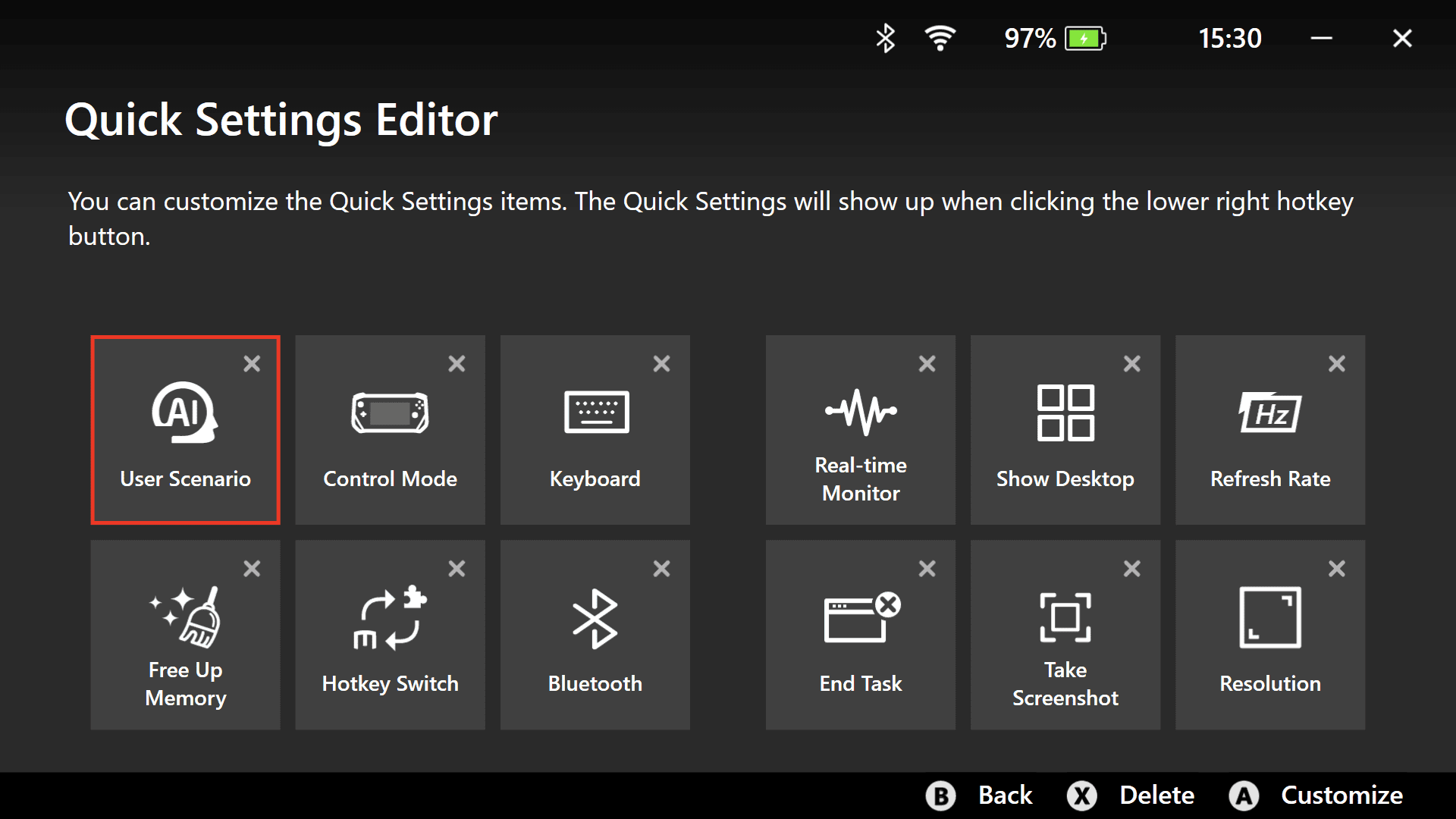Screen dimensions: 1456x819
Task: Toggle the Show Desktop quick setting
Action: (1065, 430)
